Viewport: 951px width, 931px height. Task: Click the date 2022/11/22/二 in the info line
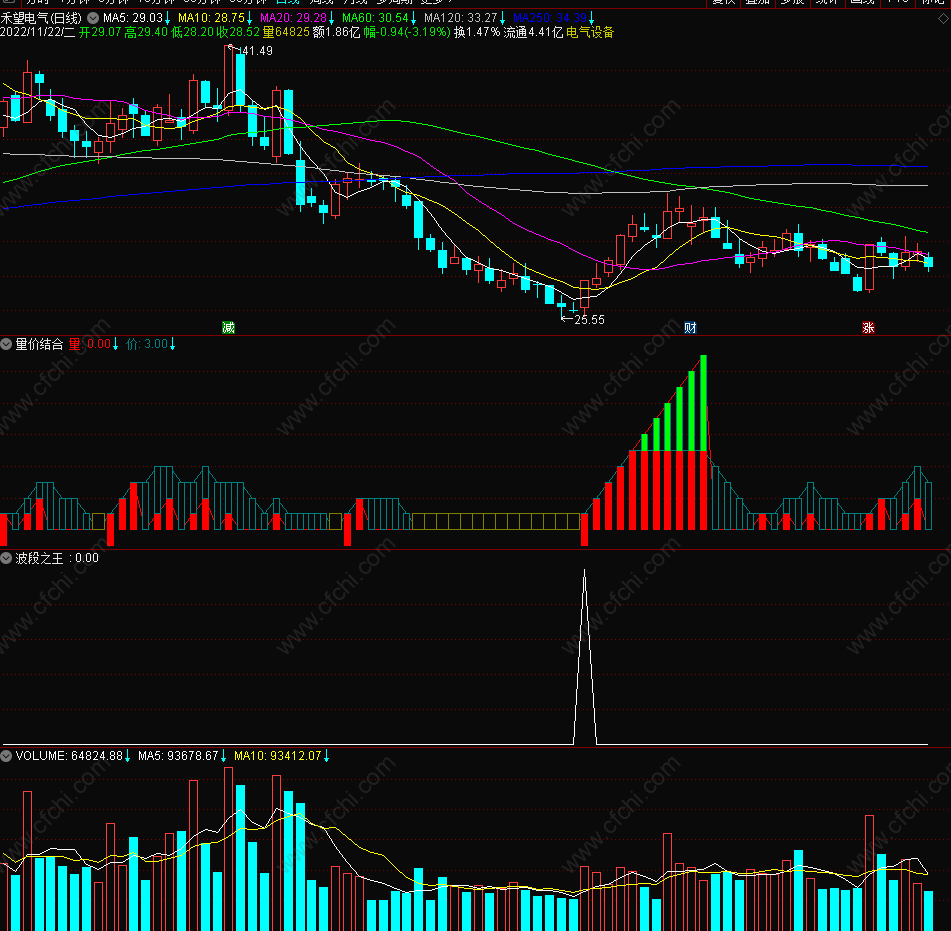tap(38, 32)
